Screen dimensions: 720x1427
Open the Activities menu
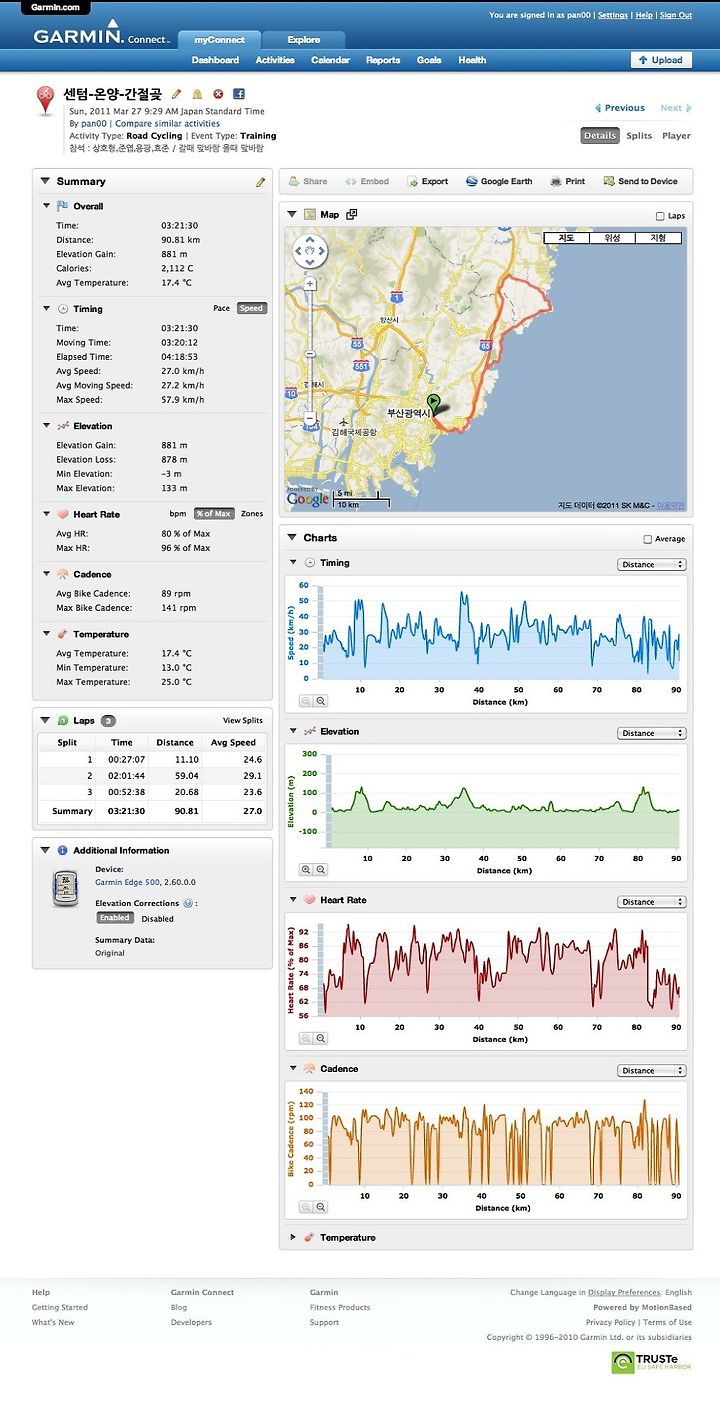(x=275, y=60)
